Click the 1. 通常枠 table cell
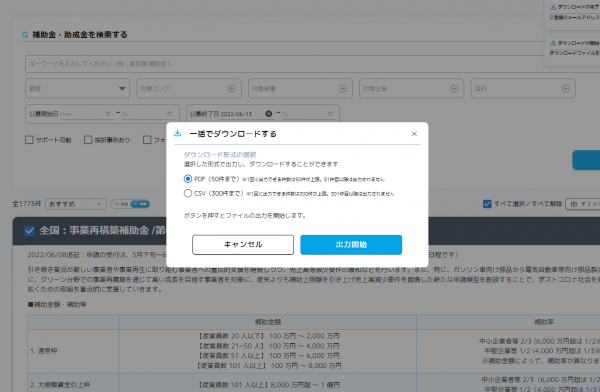 click(73, 351)
